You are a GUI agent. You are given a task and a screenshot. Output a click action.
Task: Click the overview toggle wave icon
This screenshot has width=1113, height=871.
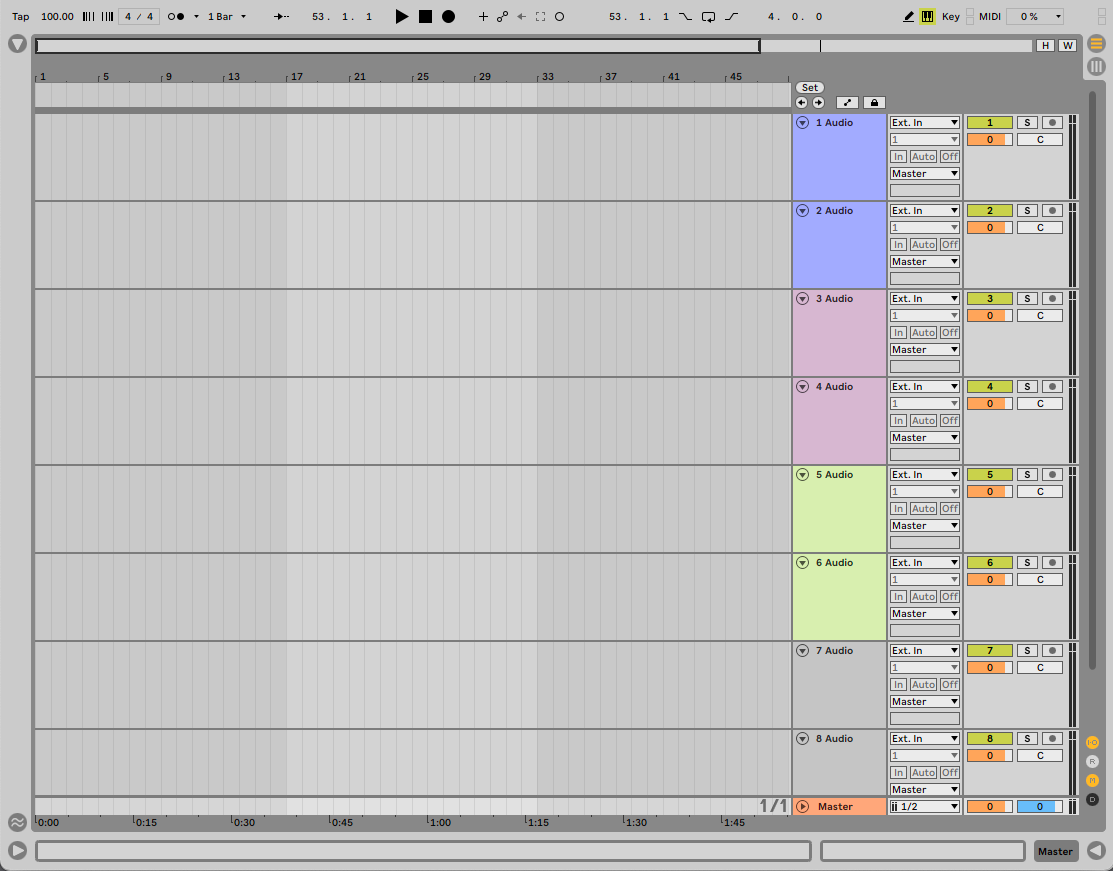(17, 822)
